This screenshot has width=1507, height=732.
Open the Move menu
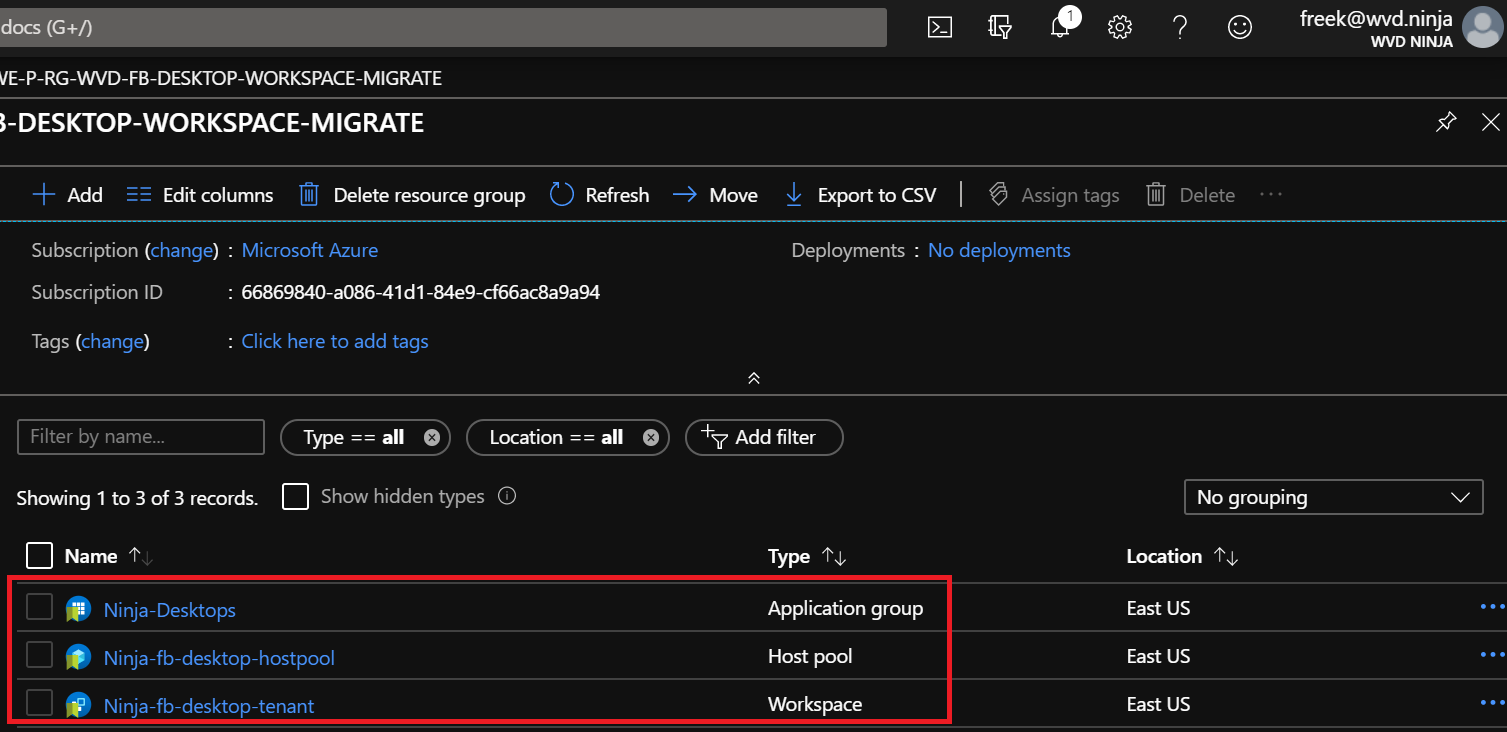(x=715, y=195)
